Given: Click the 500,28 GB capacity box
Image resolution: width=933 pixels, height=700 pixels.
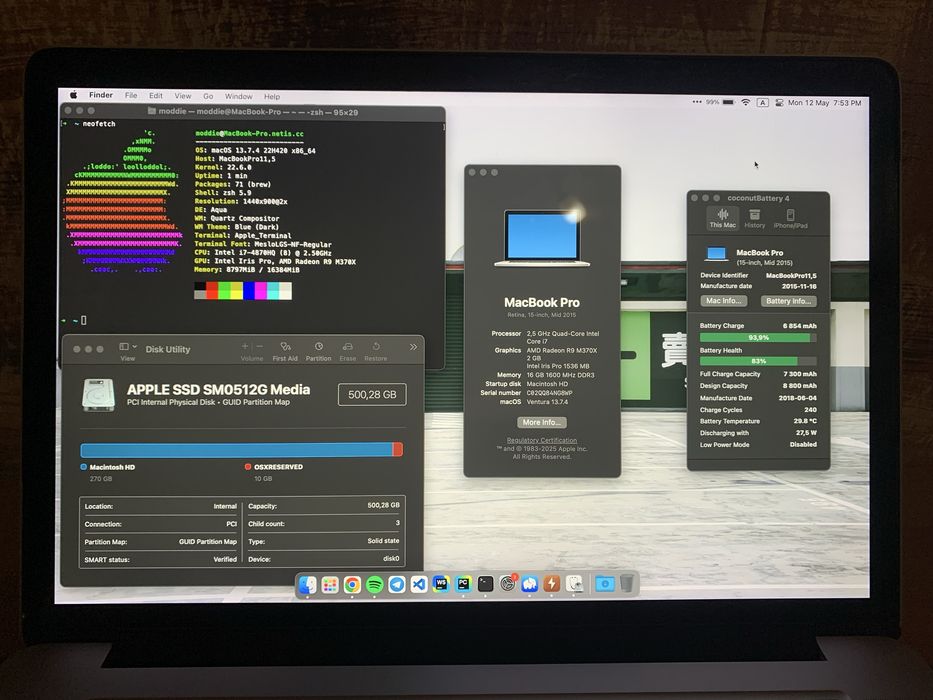Looking at the screenshot, I should point(372,394).
